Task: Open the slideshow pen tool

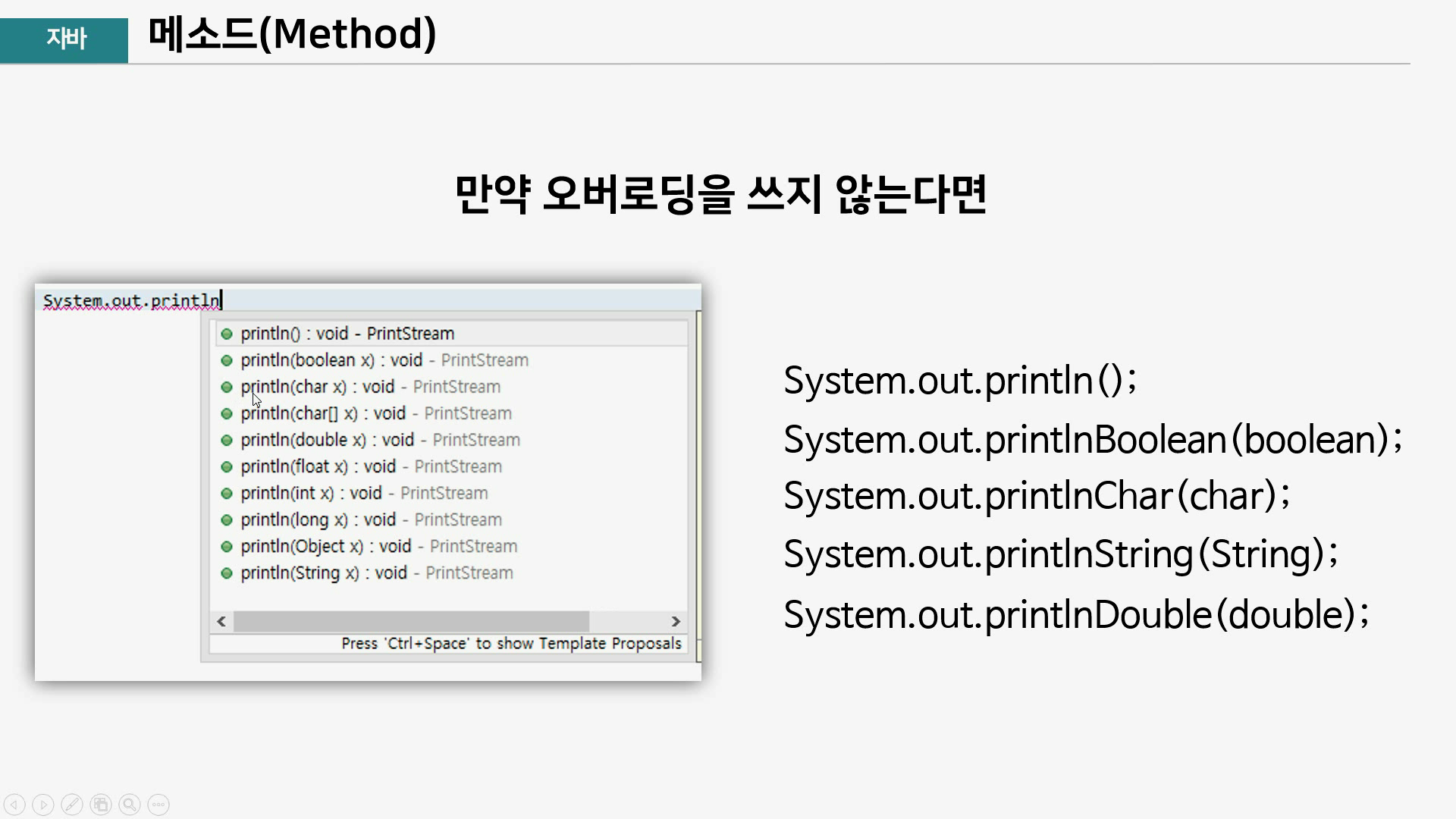Action: (x=72, y=805)
